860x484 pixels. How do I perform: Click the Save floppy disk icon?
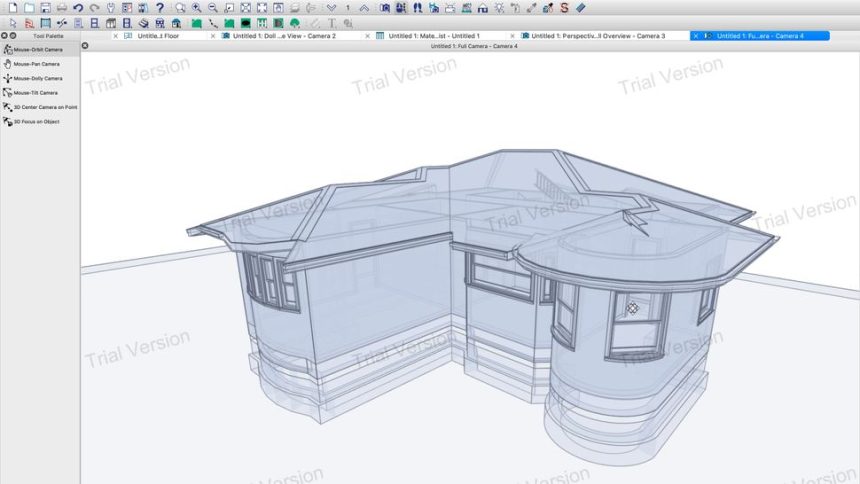(x=45, y=8)
